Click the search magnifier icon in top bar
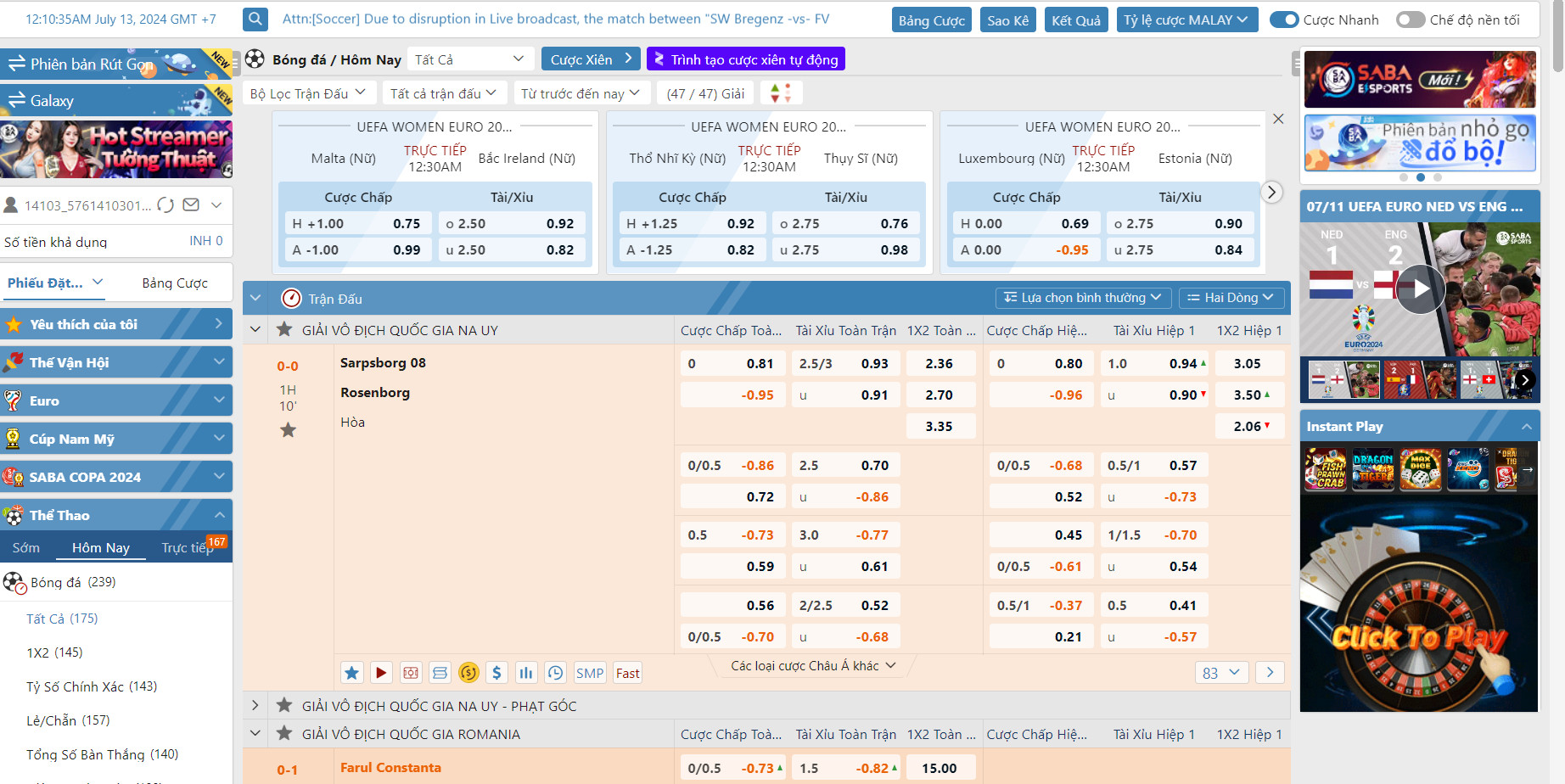1565x784 pixels. point(255,19)
